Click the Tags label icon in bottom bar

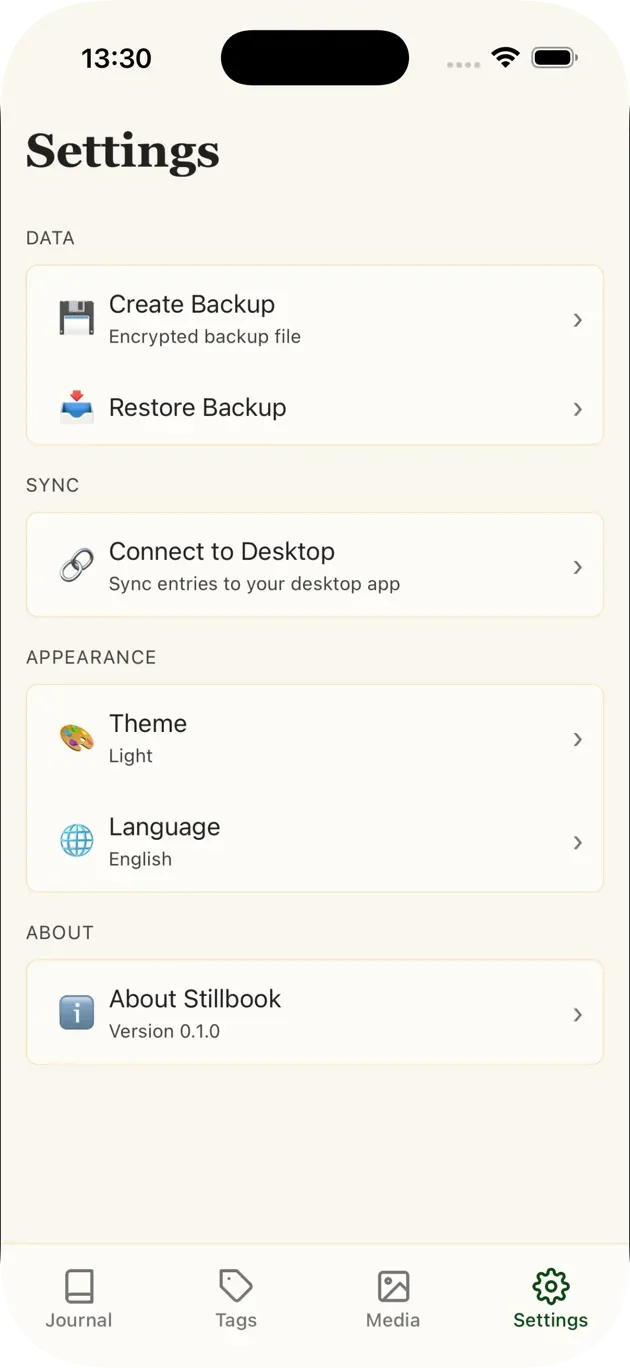pyautogui.click(x=236, y=1286)
